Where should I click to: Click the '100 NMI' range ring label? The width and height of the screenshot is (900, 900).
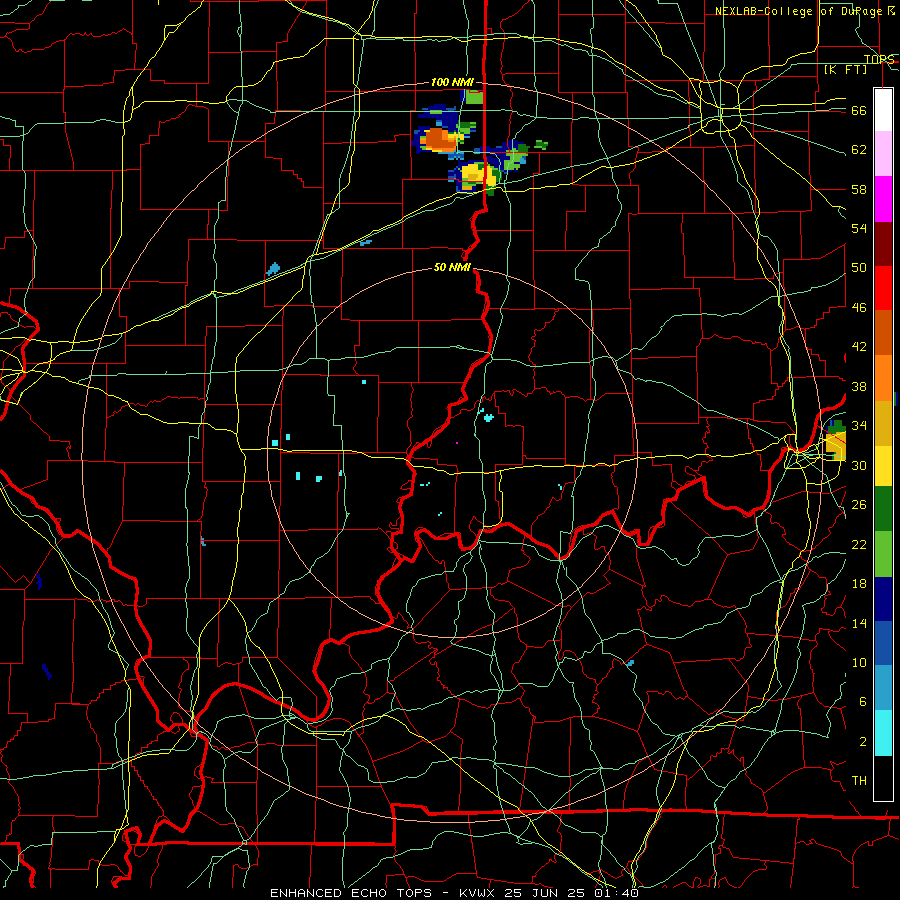point(452,82)
